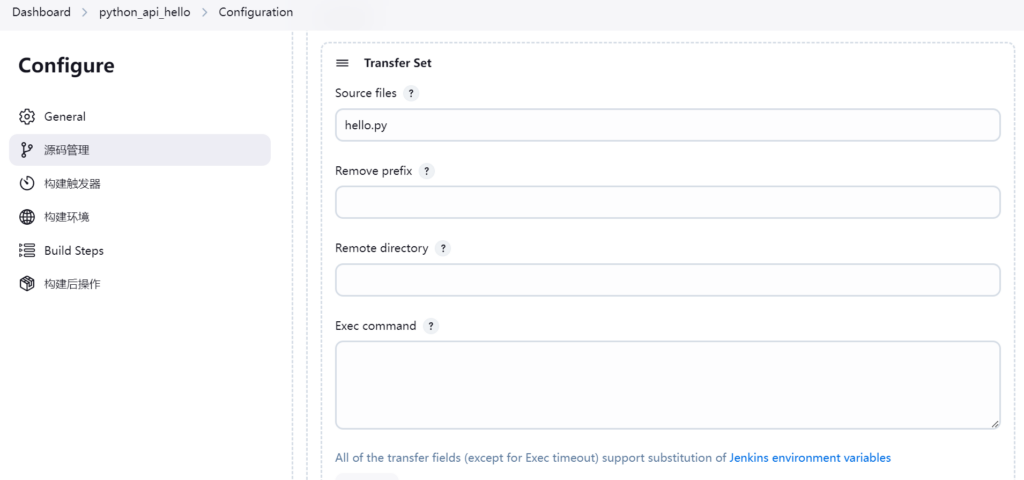The width and height of the screenshot is (1024, 480).
Task: Open Jenkins environment variables link
Action: [810, 458]
